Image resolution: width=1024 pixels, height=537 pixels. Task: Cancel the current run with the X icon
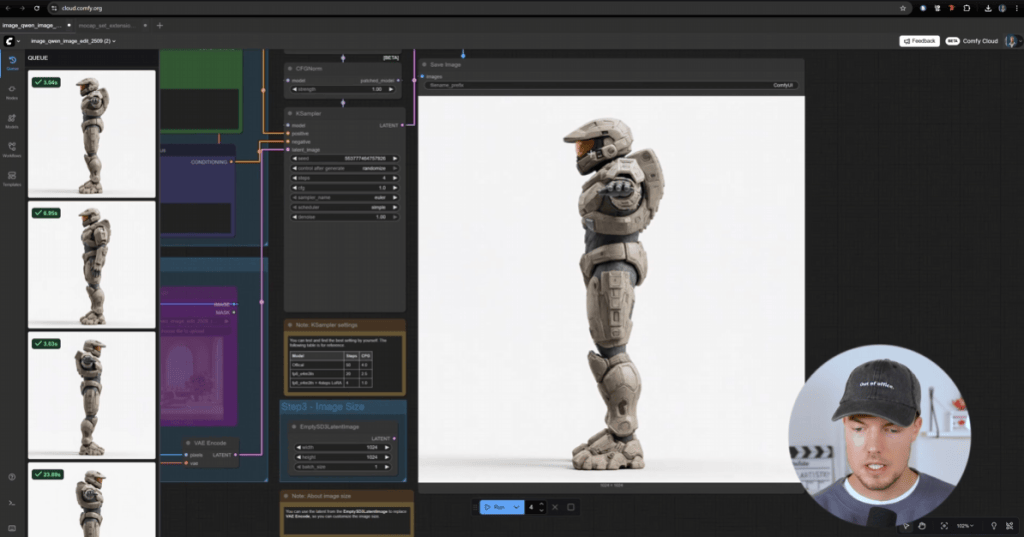click(x=555, y=507)
